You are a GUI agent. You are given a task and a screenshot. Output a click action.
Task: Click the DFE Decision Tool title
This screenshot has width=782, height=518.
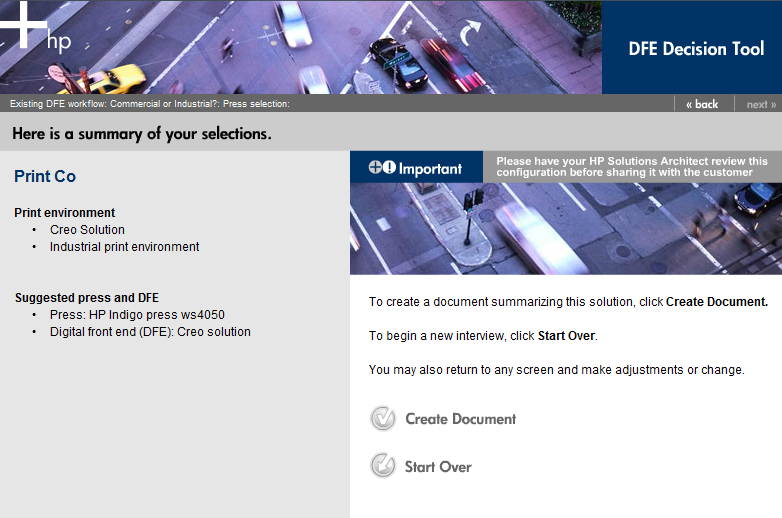tap(696, 48)
